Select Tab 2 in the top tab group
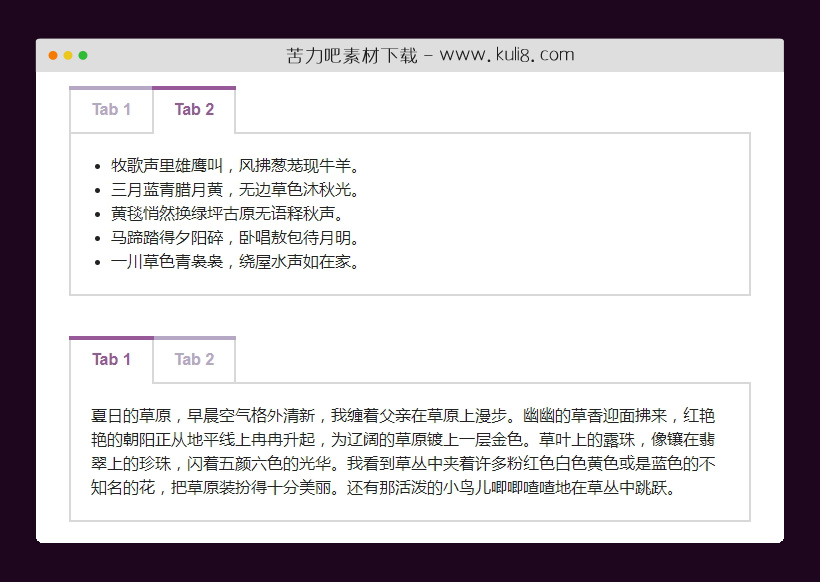 193,109
